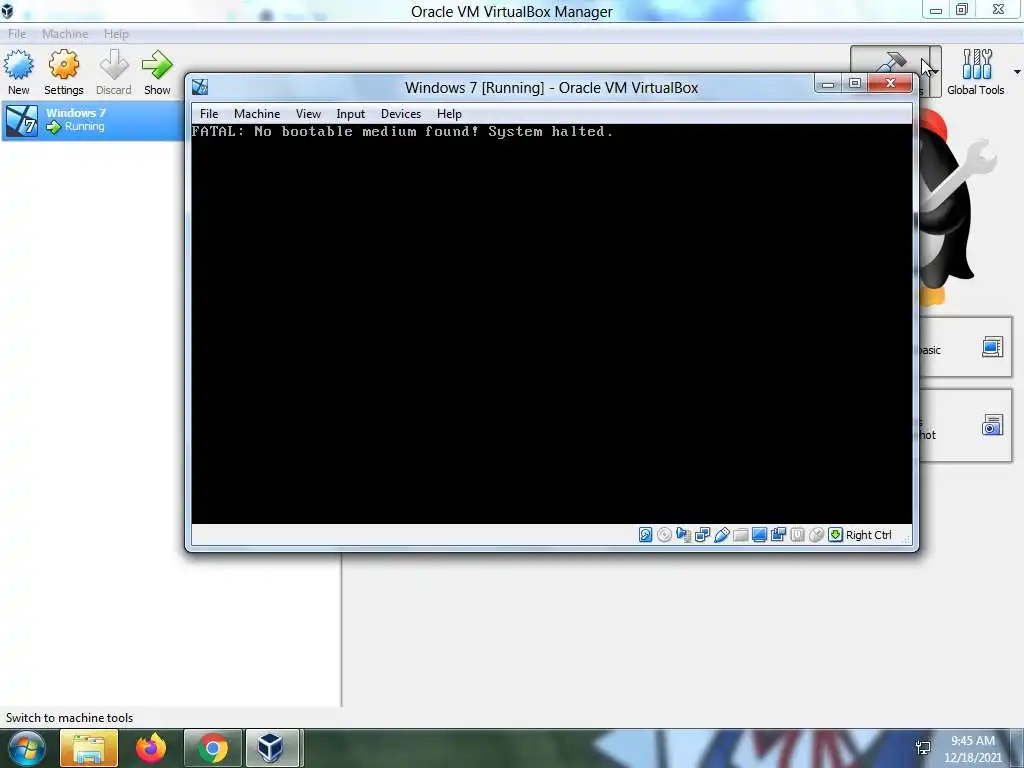Click the Global Tools icon
Viewport: 1024px width, 768px height.
click(977, 64)
